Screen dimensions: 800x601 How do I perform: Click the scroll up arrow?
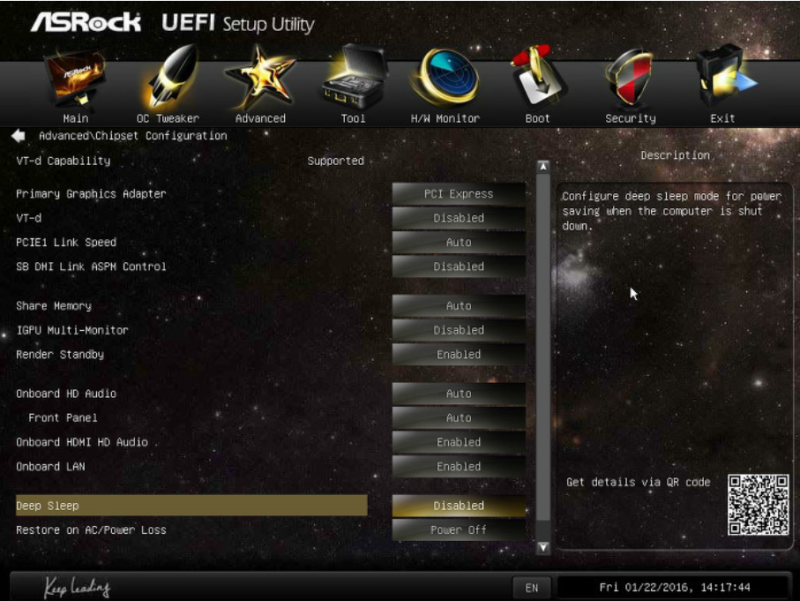(543, 166)
